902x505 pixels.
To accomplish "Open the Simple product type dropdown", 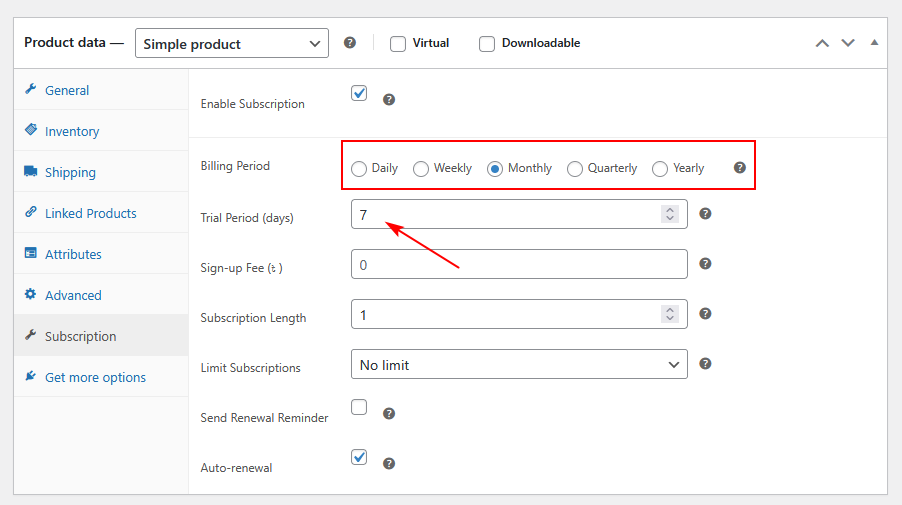I will click(232, 43).
